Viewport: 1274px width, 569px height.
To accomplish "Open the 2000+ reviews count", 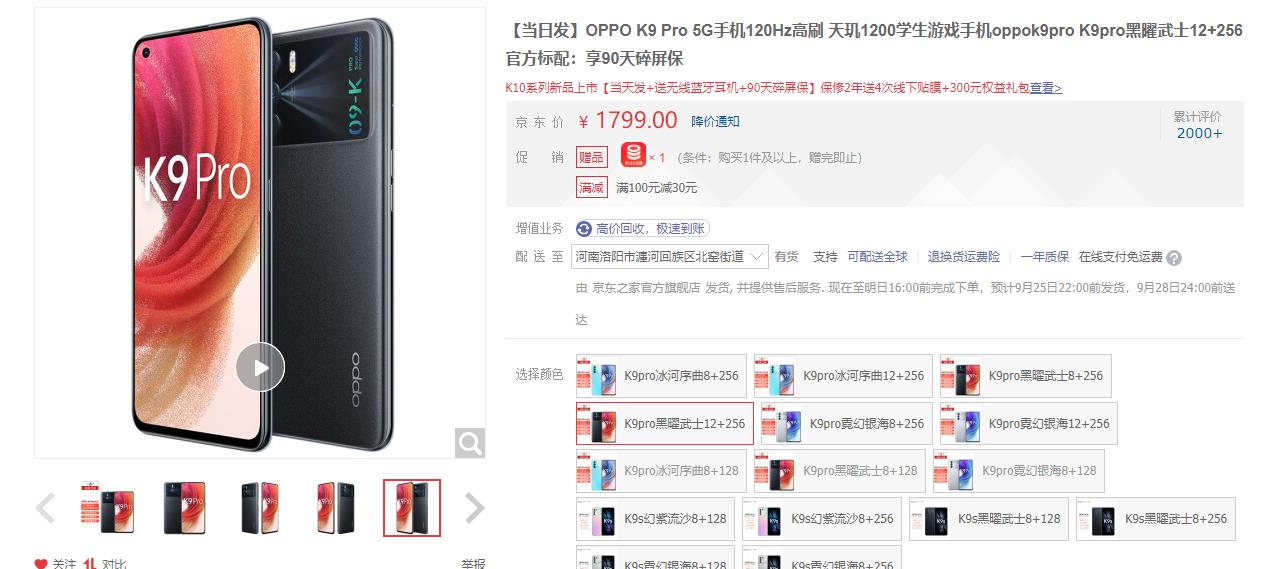I will pyautogui.click(x=1199, y=133).
